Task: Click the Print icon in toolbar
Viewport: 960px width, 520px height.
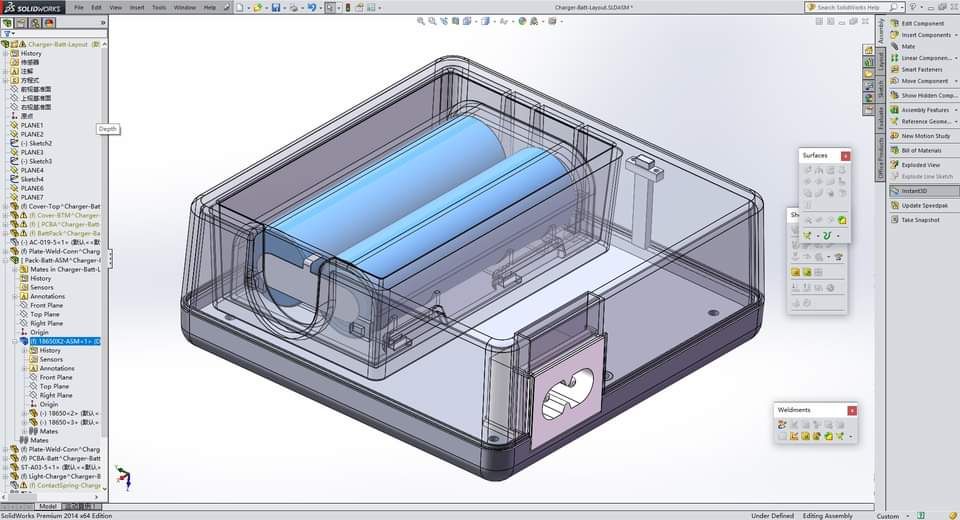Action: [294, 7]
